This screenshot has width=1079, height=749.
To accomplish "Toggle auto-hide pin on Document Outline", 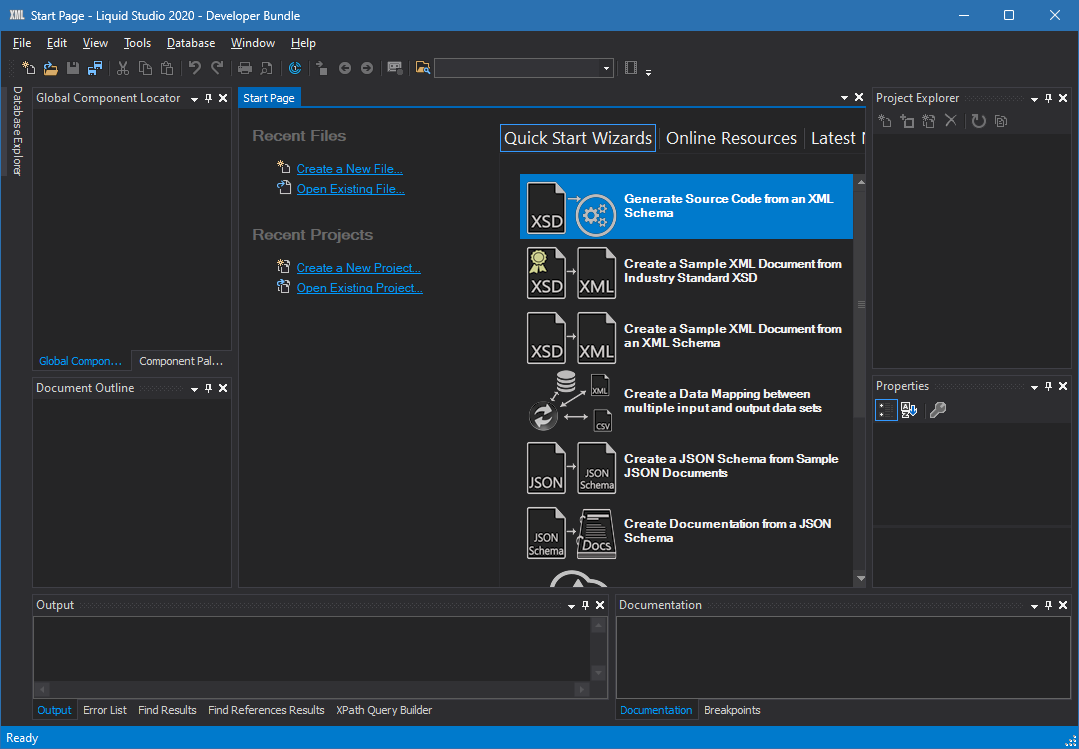I will (x=209, y=388).
